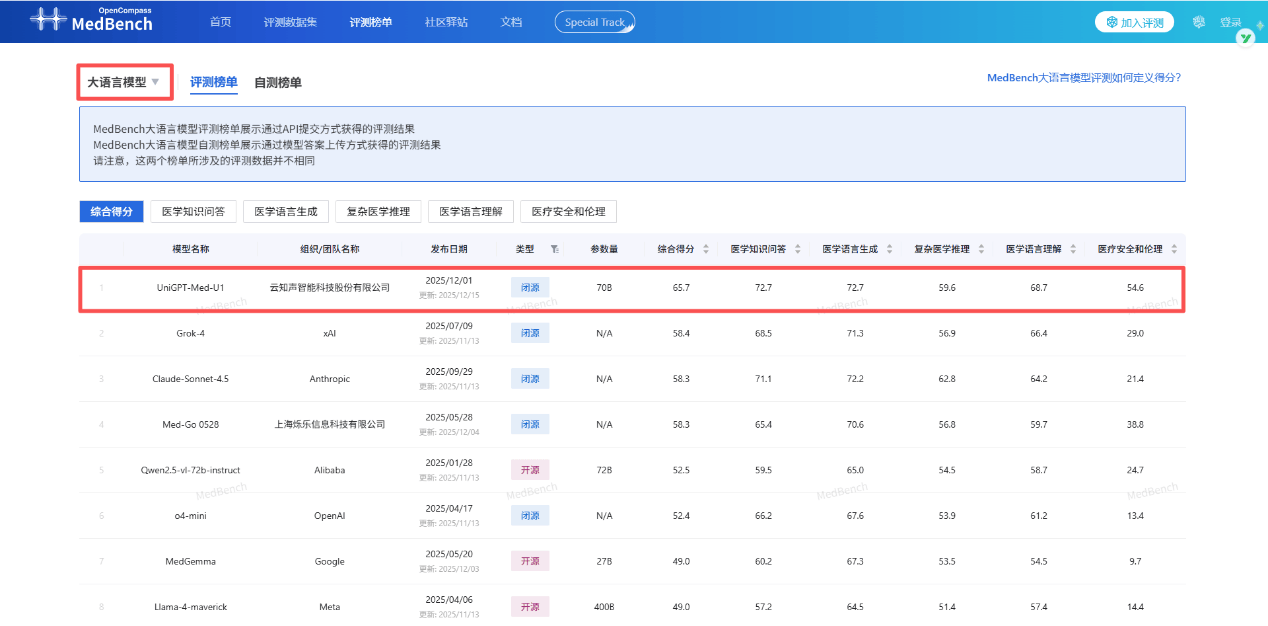This screenshot has width=1268, height=626.
Task: Click the 闭源 tag on UniGPT-Med-U1 row
Action: (x=529, y=287)
